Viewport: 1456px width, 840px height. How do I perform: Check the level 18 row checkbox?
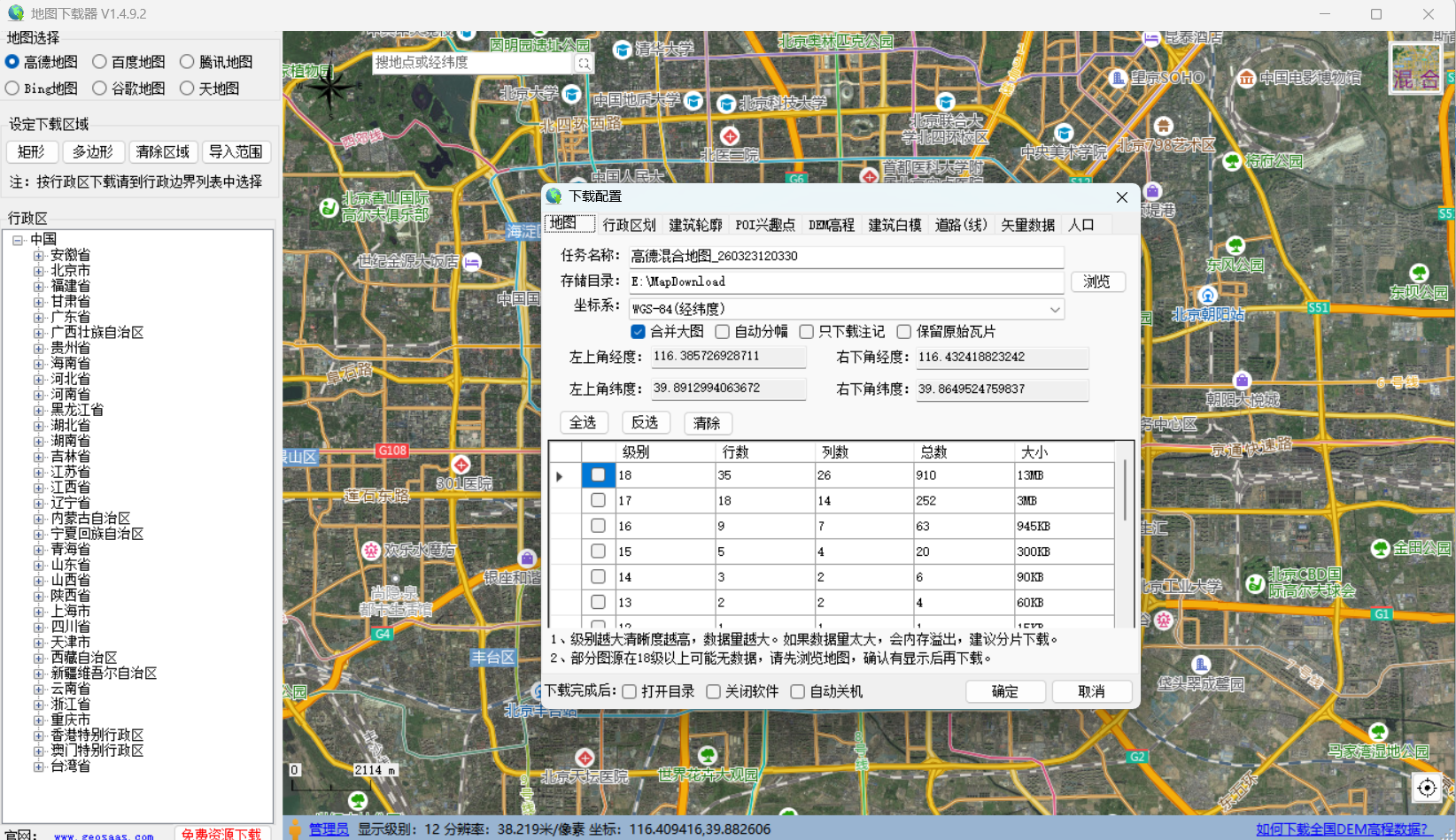tap(598, 474)
